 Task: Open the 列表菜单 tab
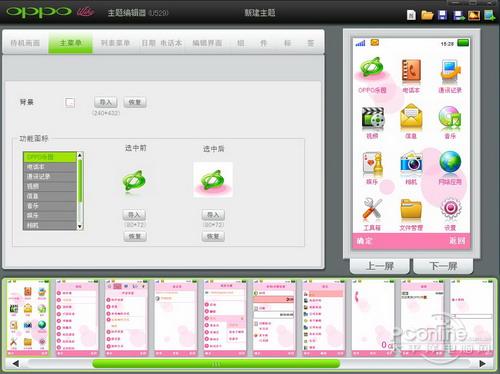tap(115, 43)
